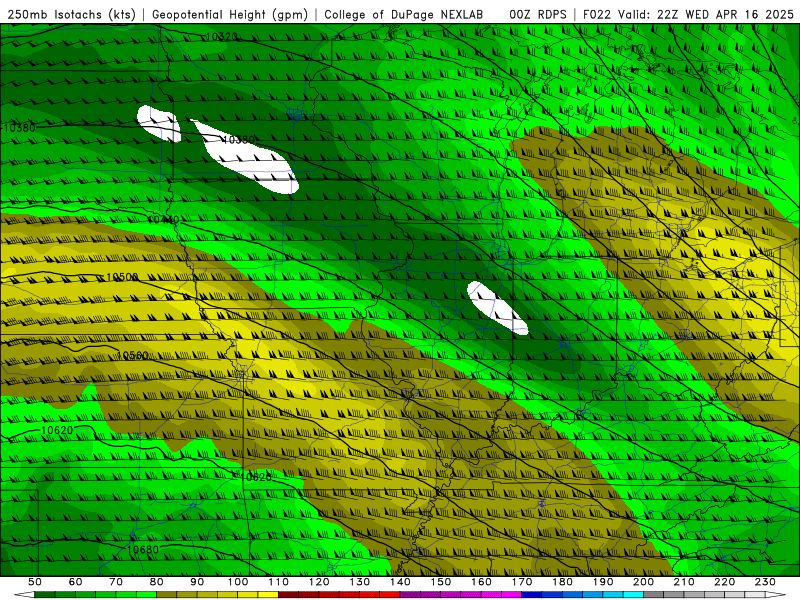This screenshot has height=600, width=800.
Task: Click the 230 value on the color scale
Action: 765,582
